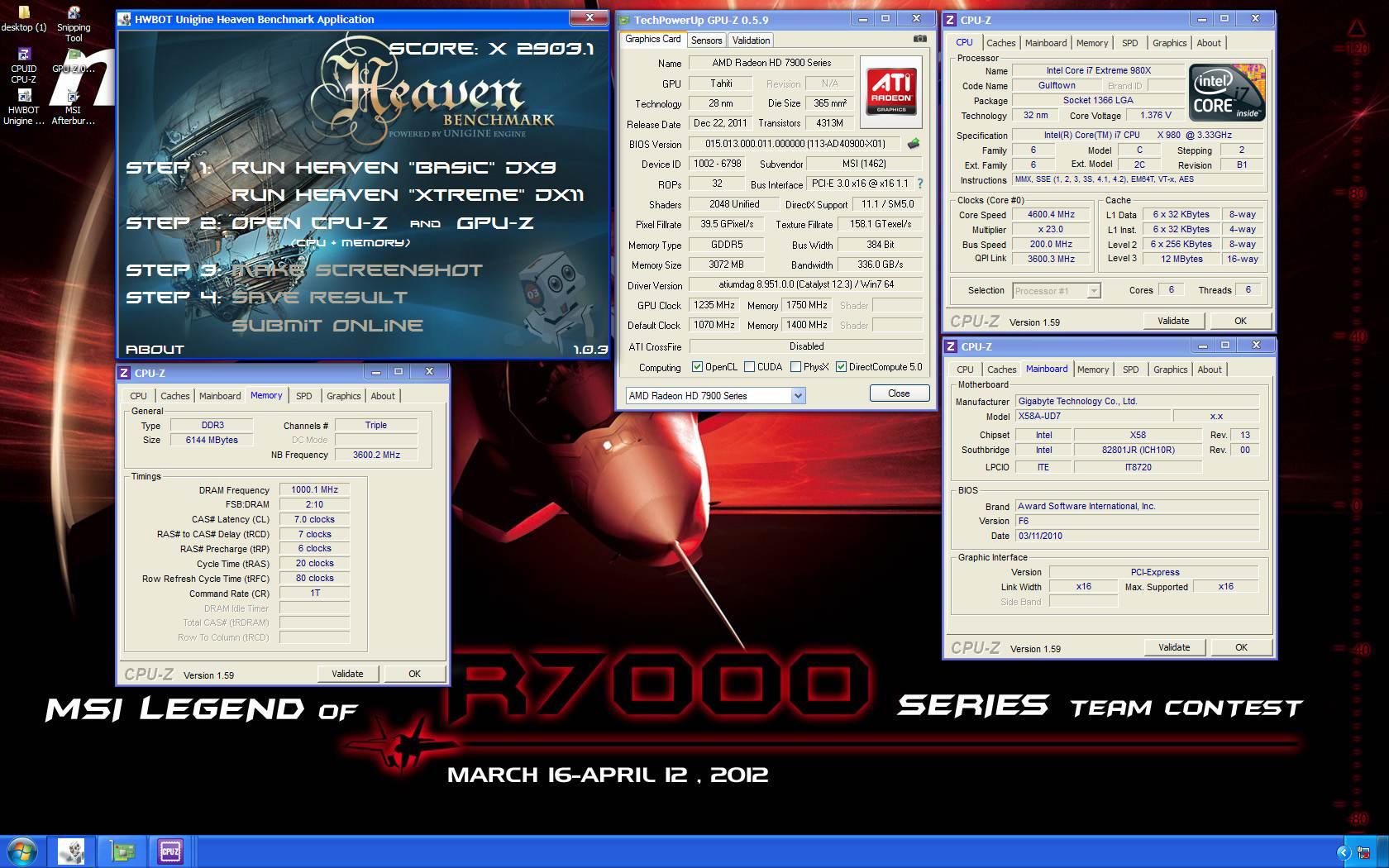1389x868 pixels.
Task: Click Validate in Memory CPU-Z window
Action: (x=347, y=674)
